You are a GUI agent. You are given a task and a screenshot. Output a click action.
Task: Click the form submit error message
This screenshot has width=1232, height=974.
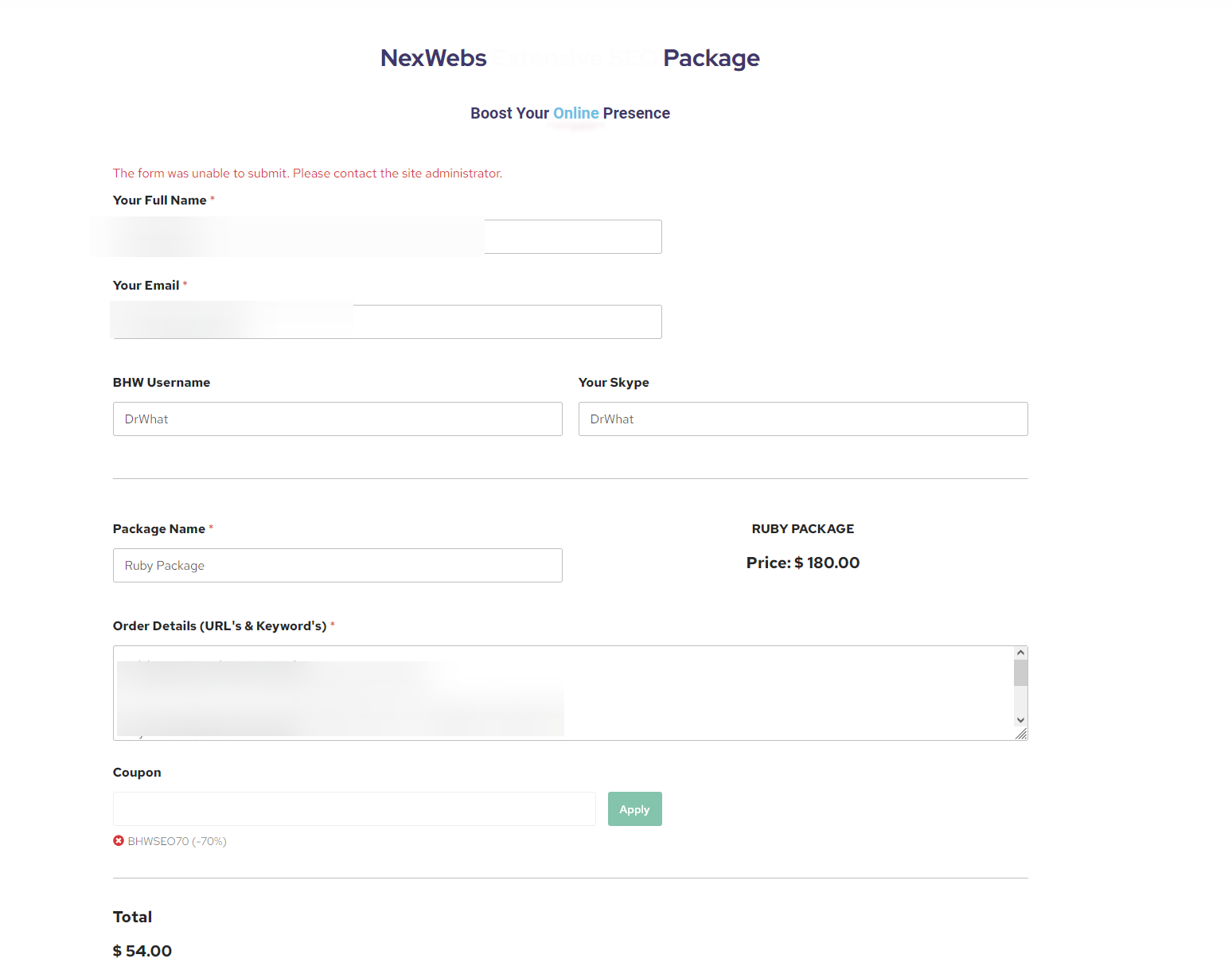[x=308, y=173]
